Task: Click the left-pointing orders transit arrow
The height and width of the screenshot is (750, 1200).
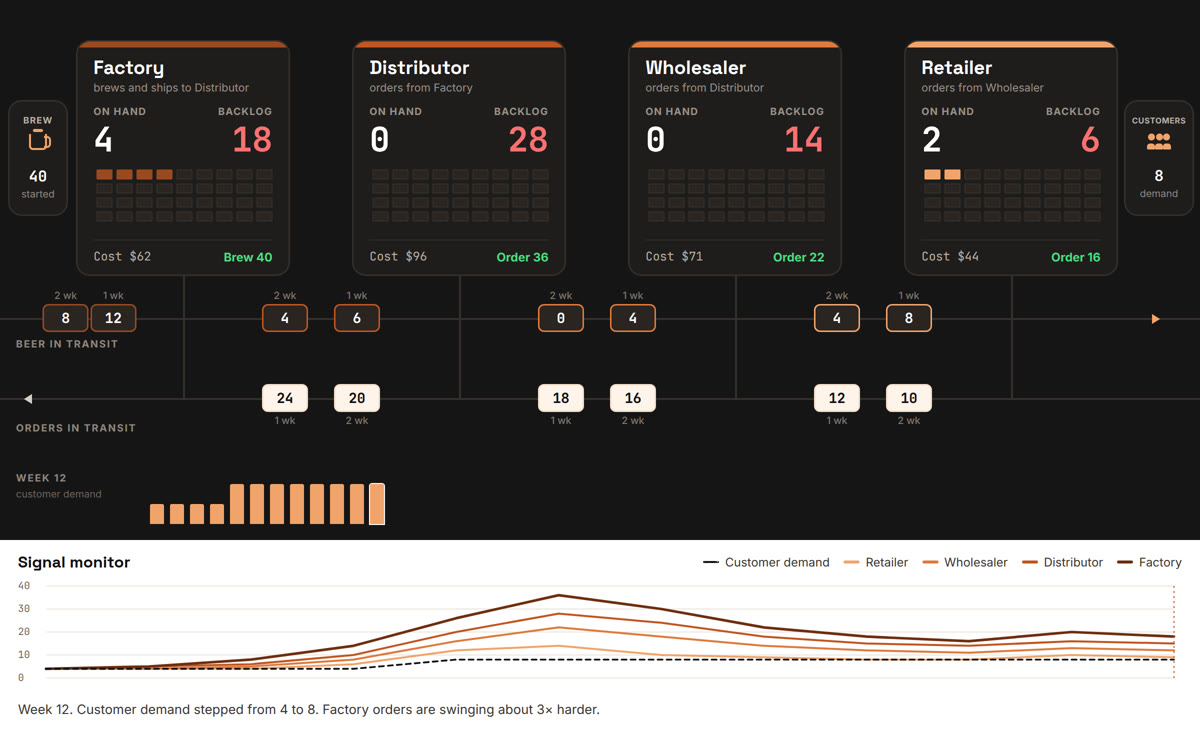Action: tap(28, 399)
